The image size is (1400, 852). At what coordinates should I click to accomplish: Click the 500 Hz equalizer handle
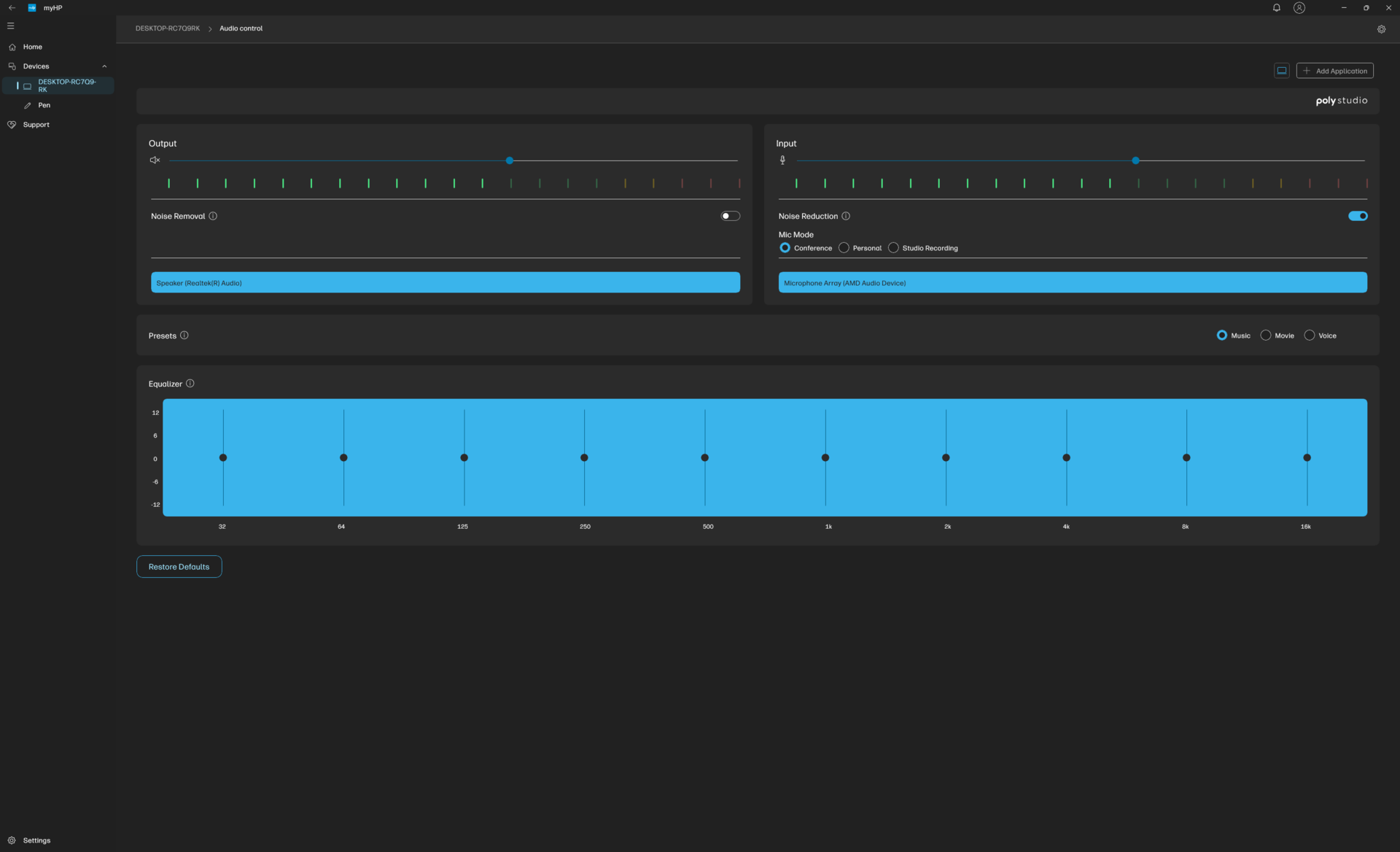[x=704, y=458]
